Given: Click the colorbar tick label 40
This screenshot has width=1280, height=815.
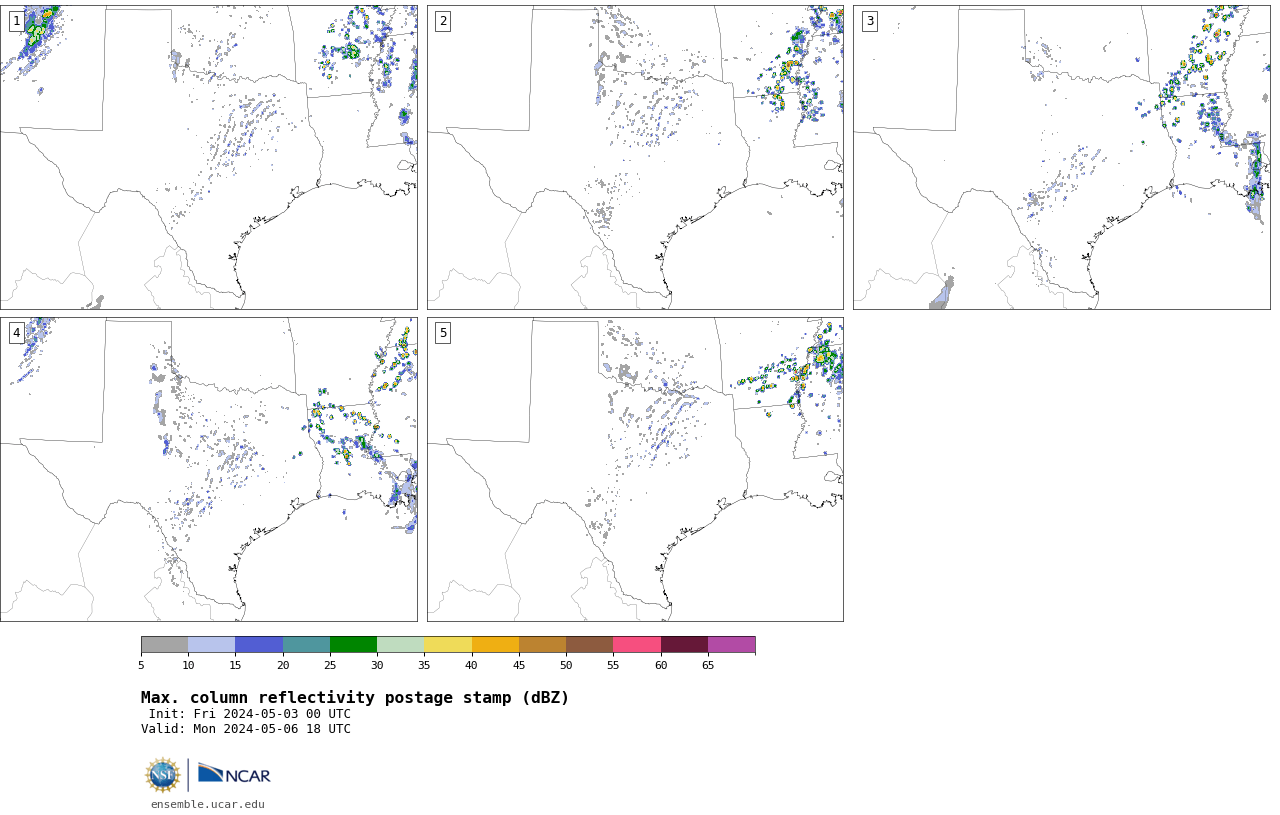Looking at the screenshot, I should pos(471,665).
